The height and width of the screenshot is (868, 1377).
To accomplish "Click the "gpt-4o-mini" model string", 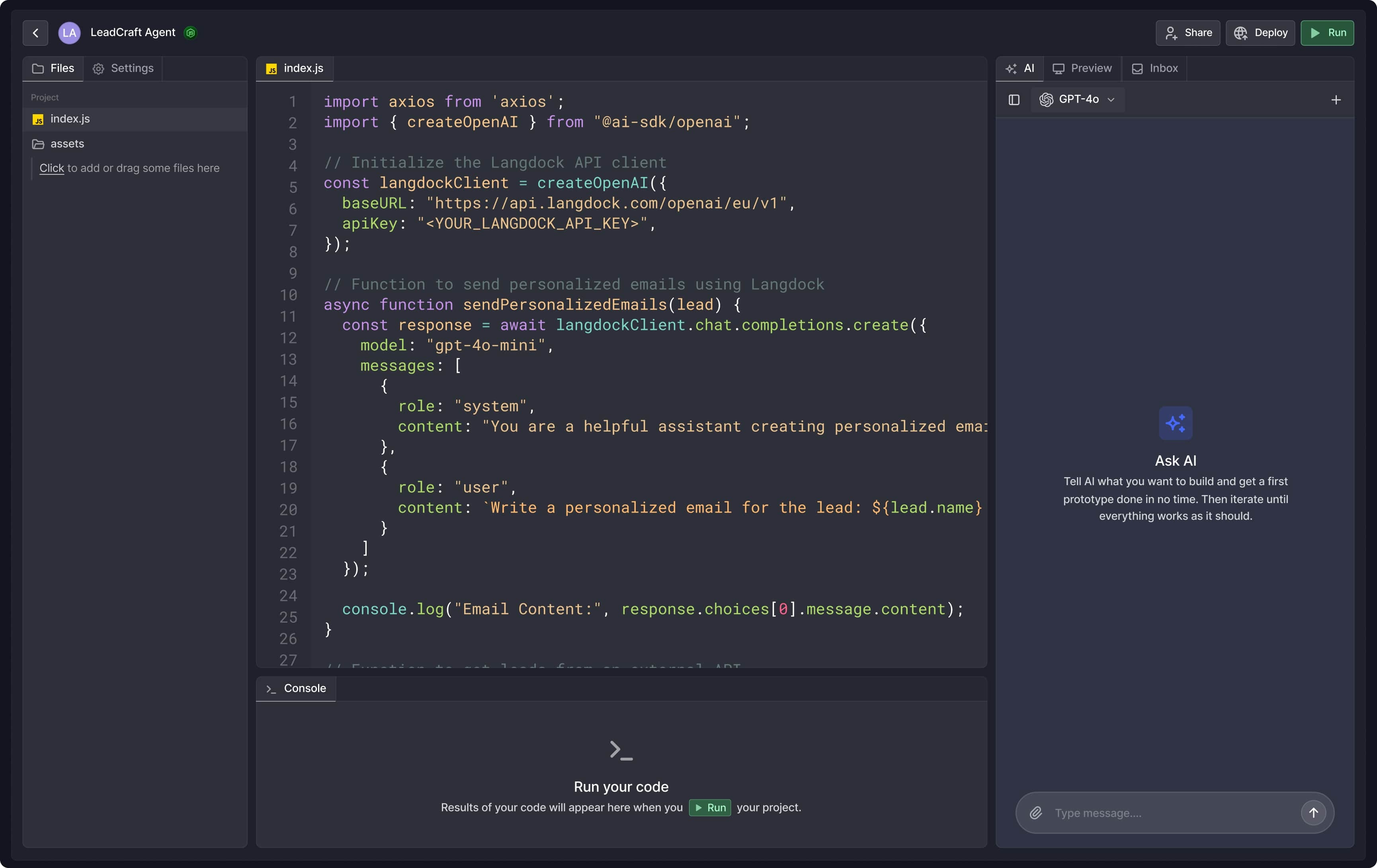I will tap(486, 345).
